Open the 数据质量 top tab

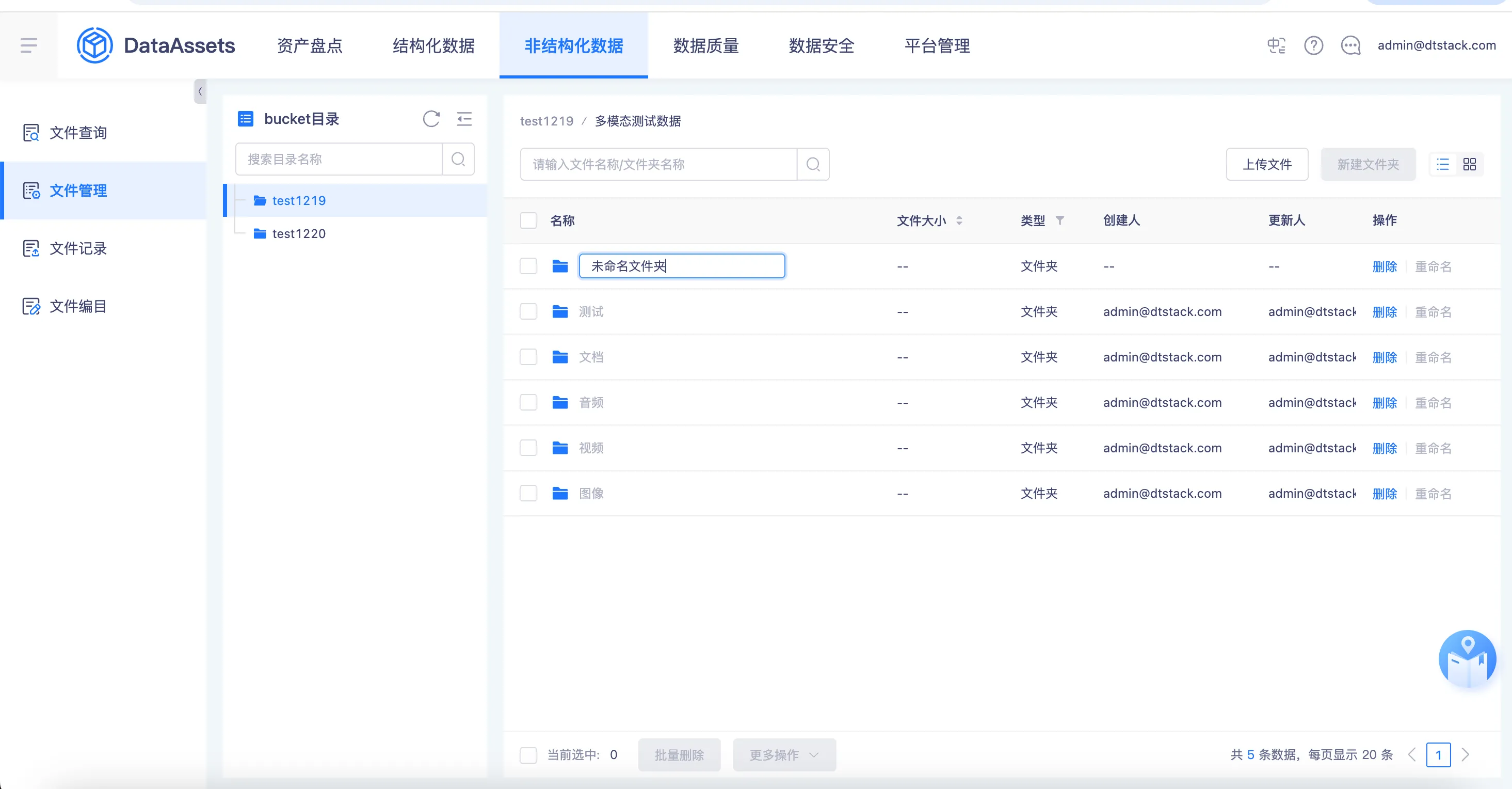point(705,45)
